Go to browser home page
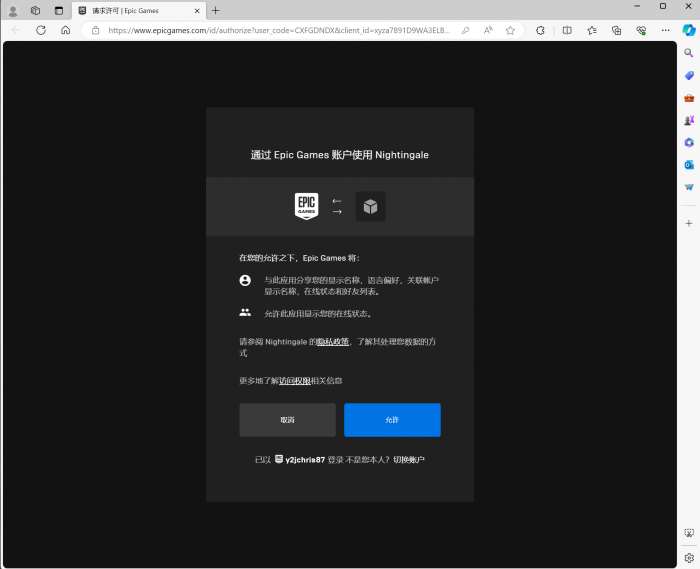This screenshot has width=700, height=569. [x=66, y=30]
